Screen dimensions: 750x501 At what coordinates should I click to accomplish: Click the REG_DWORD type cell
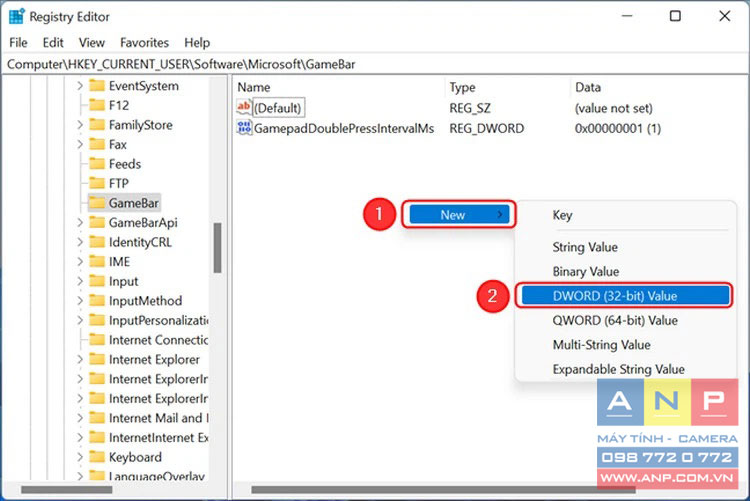pos(486,129)
